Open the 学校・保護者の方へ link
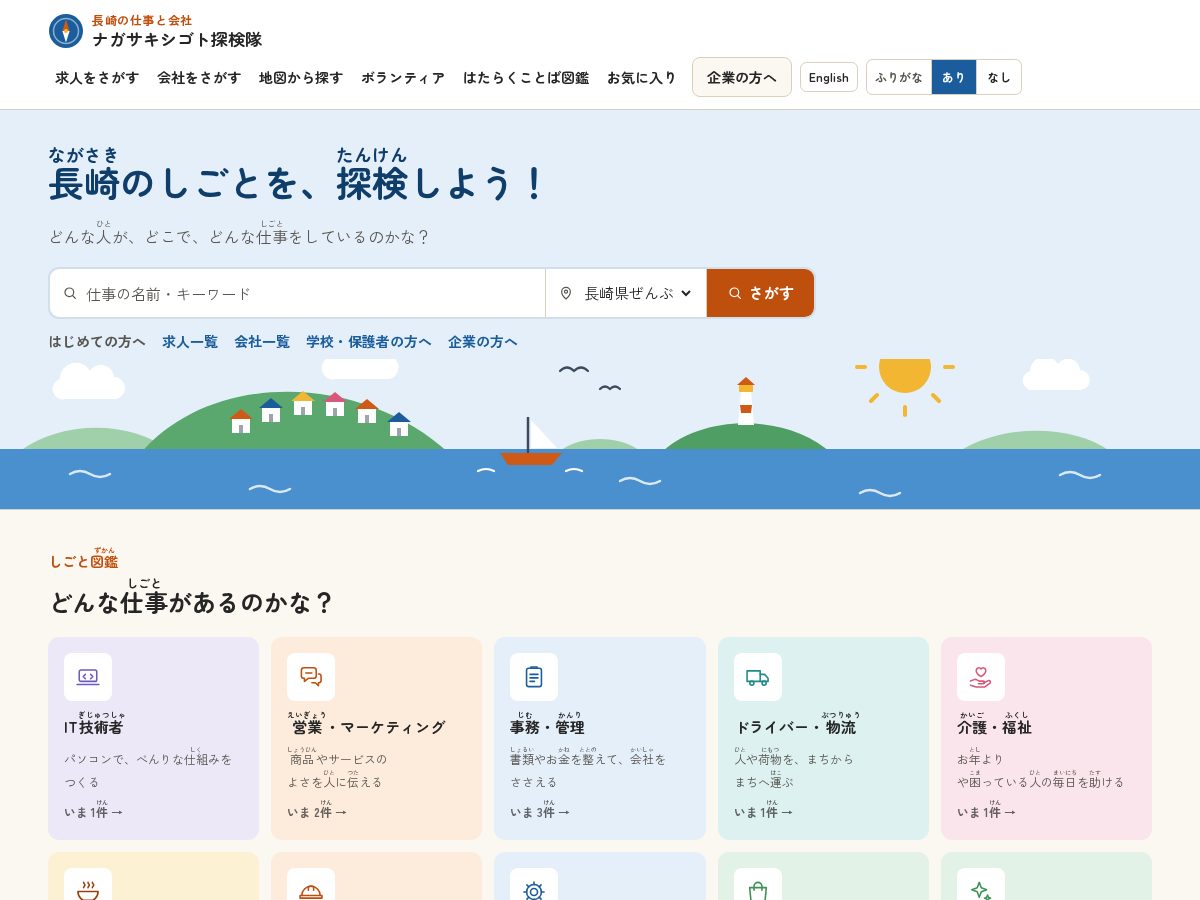This screenshot has width=1200, height=900. [369, 341]
